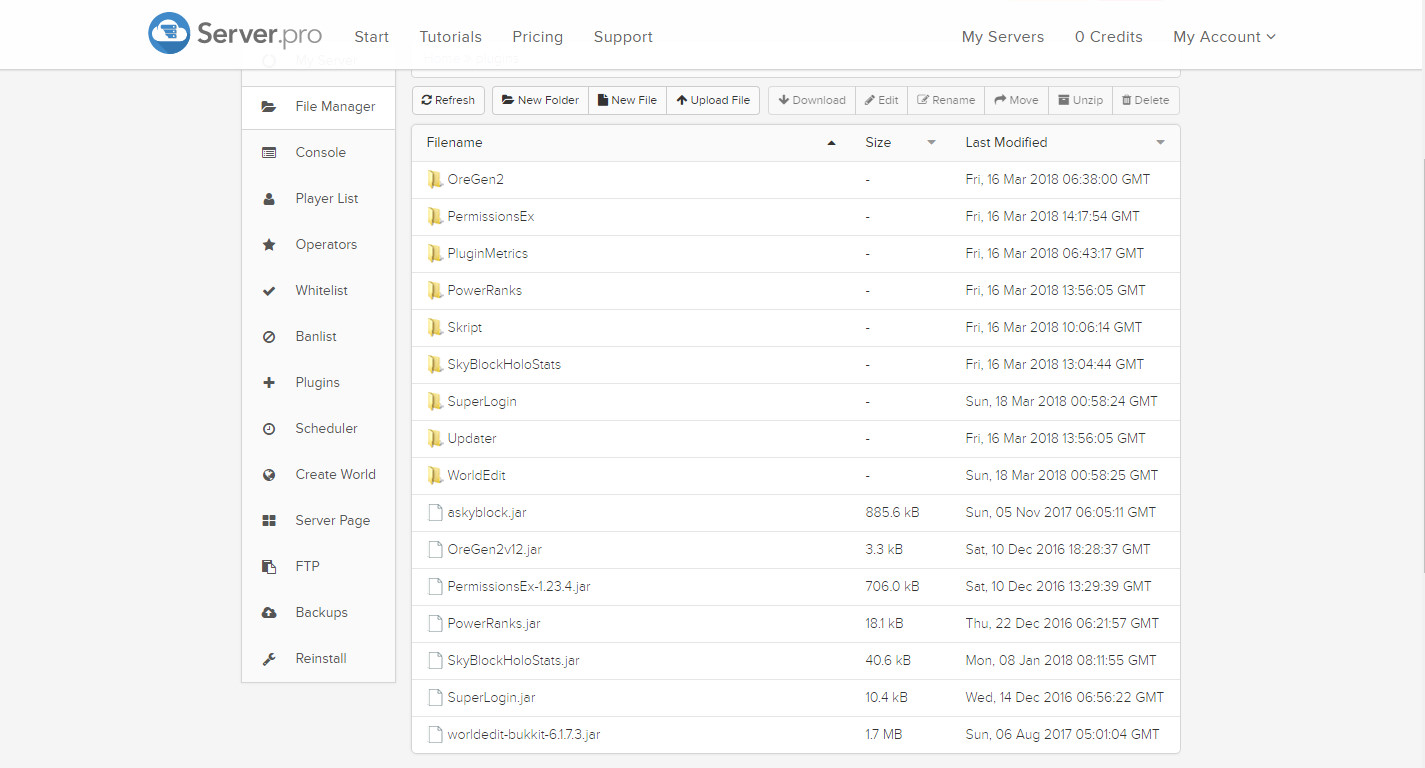
Task: Click the Server.pro cloud logo
Action: [169, 33]
